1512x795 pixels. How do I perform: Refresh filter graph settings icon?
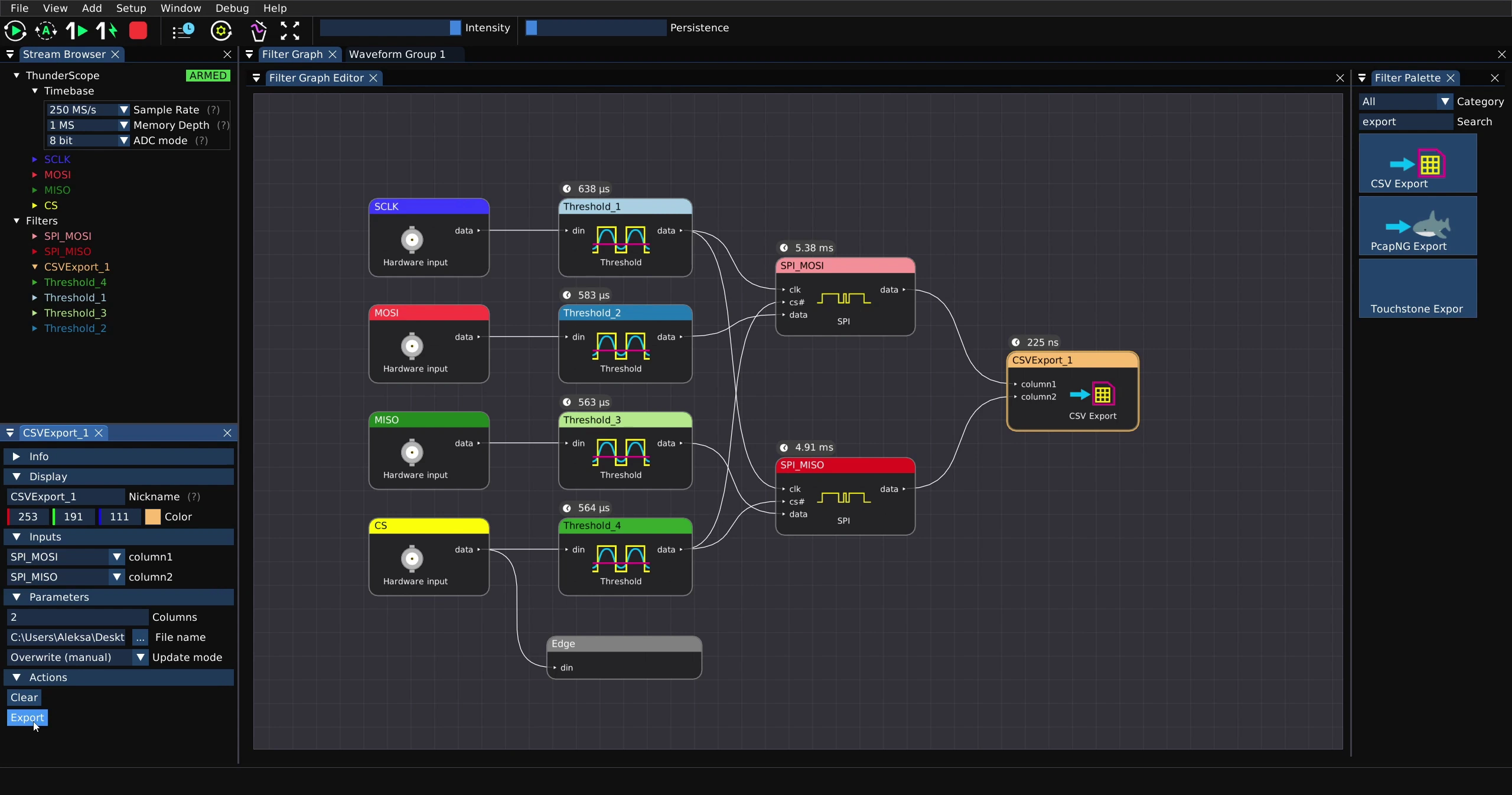(221, 31)
